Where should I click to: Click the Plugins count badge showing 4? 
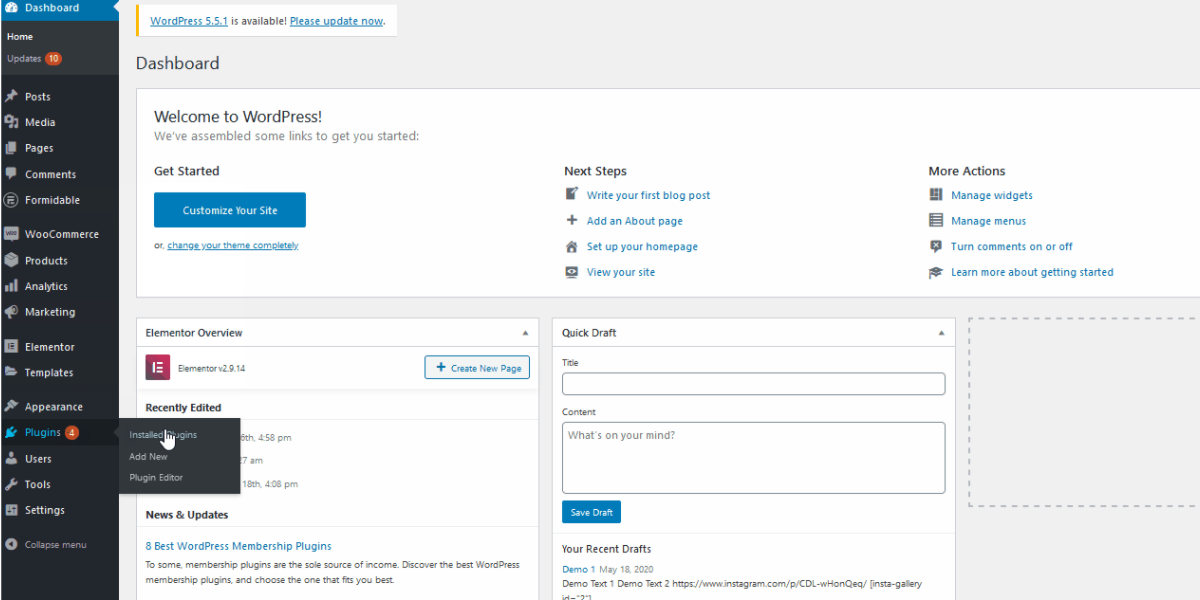[x=72, y=433]
